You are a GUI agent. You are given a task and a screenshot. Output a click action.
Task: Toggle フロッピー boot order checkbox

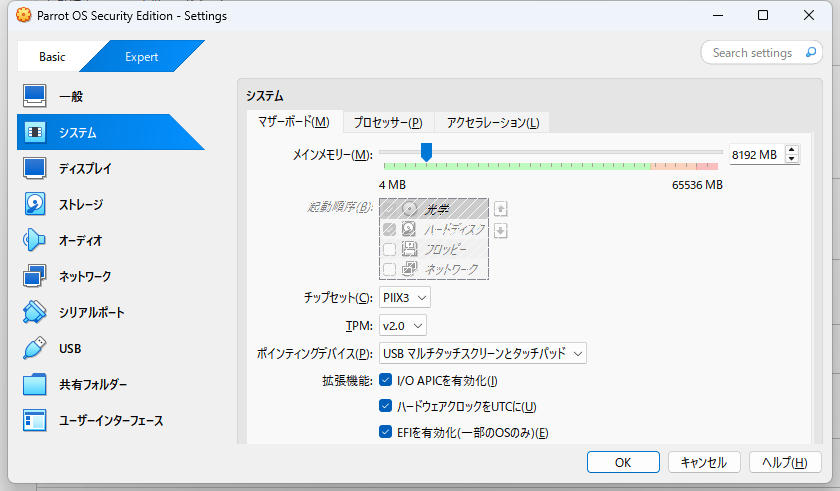[389, 249]
